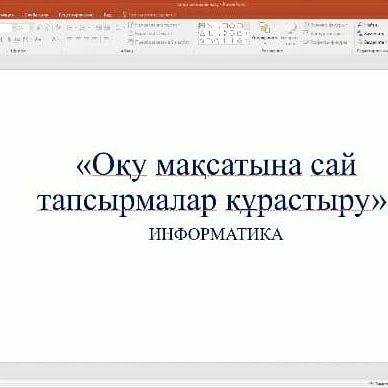Open the View ribbon tab
The height and width of the screenshot is (388, 388).
(108, 14)
